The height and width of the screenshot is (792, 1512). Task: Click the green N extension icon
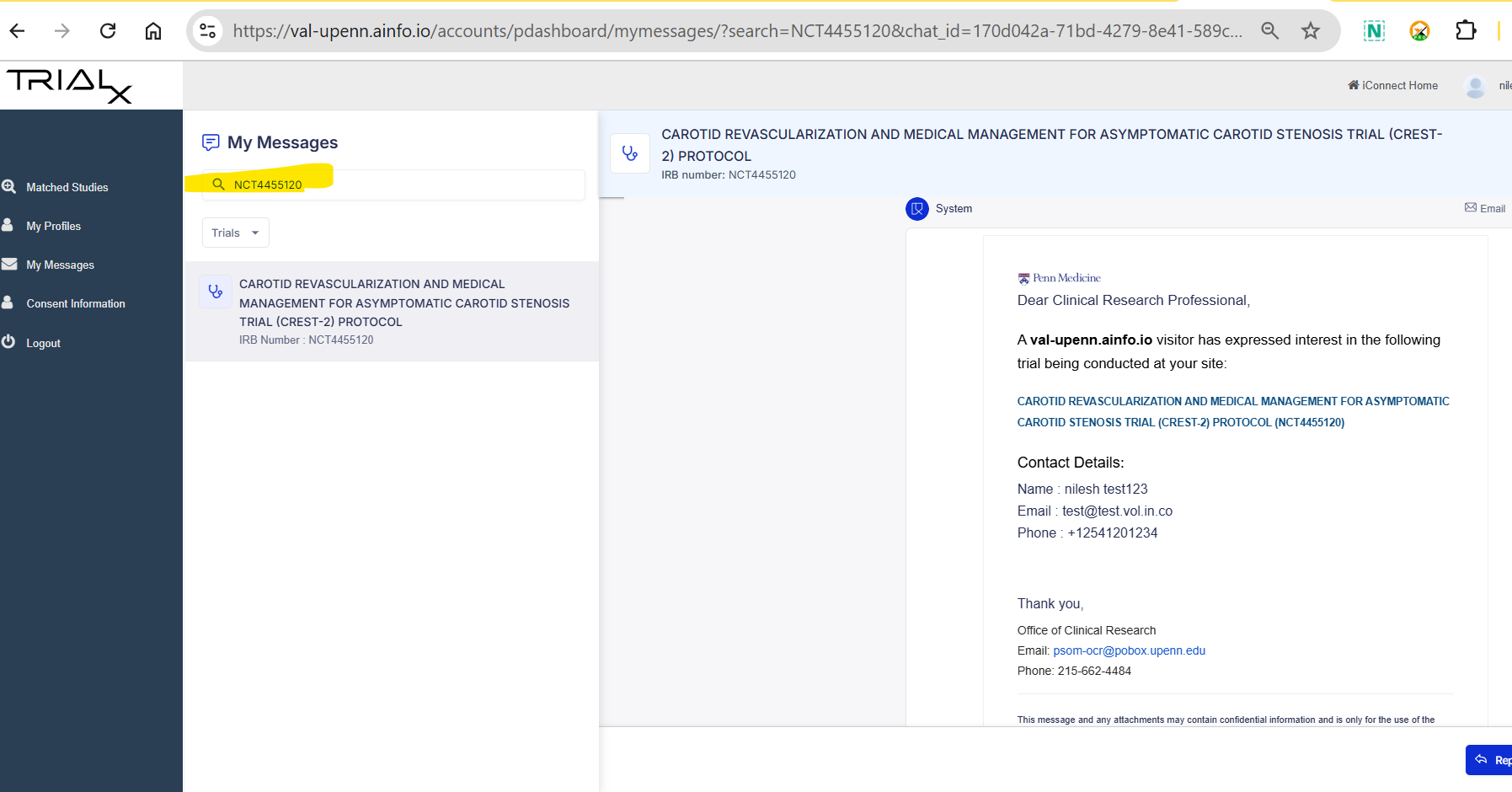(x=1374, y=31)
